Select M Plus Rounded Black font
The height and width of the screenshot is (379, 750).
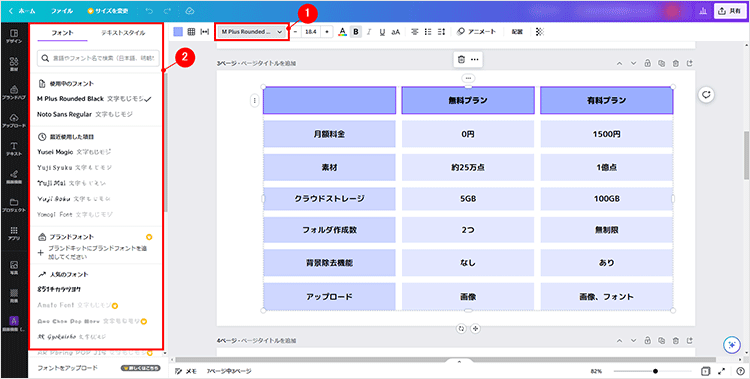coord(94,99)
